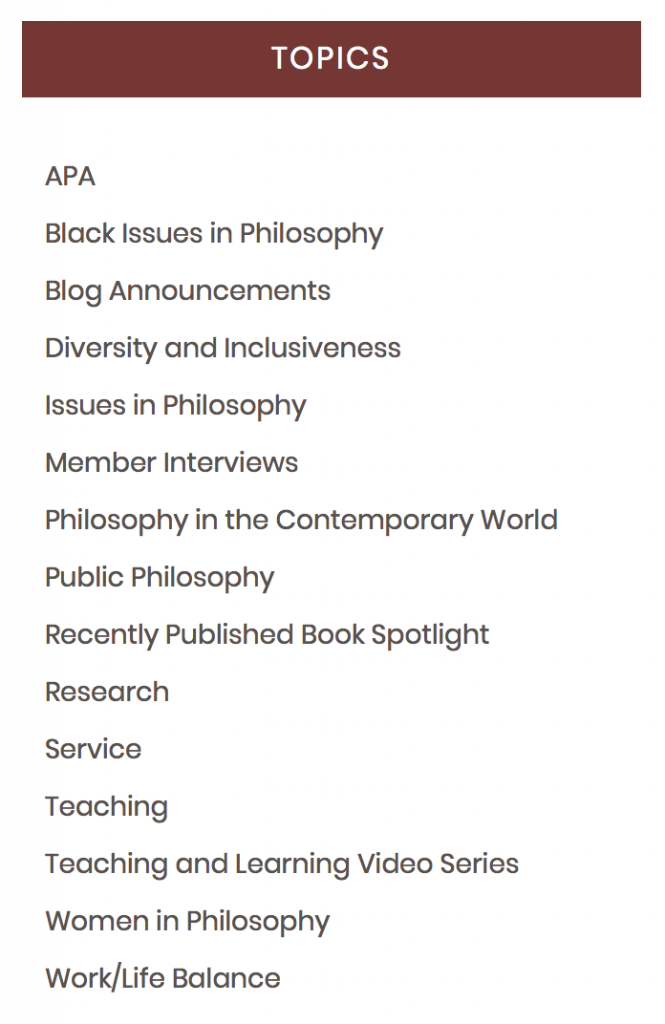665x1024 pixels.
Task: Select Work/Life Balance topic
Action: coord(163,977)
